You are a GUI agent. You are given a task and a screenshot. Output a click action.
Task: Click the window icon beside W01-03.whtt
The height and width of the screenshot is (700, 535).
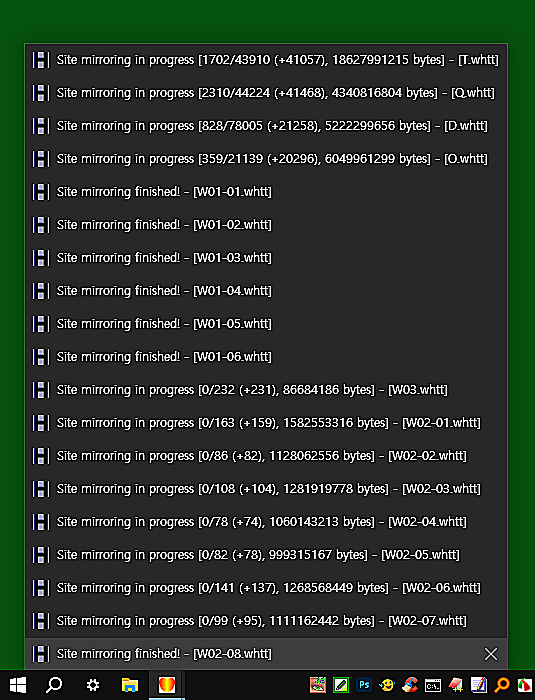pos(41,258)
